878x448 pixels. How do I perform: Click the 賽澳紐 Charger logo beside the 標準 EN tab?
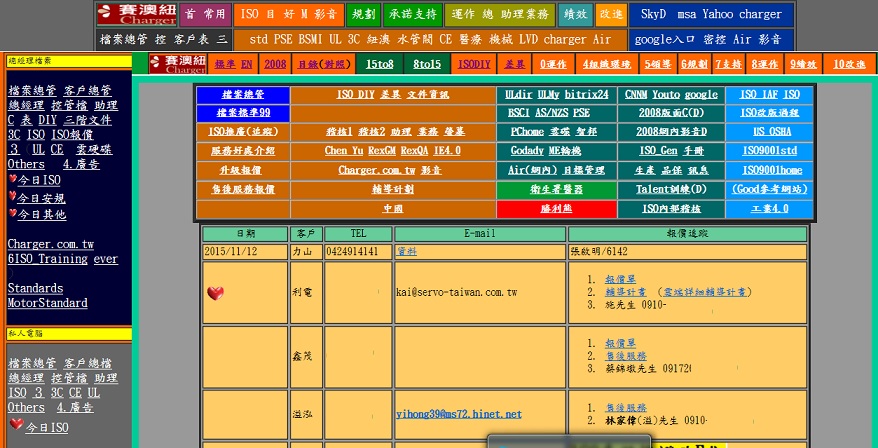pos(178,64)
